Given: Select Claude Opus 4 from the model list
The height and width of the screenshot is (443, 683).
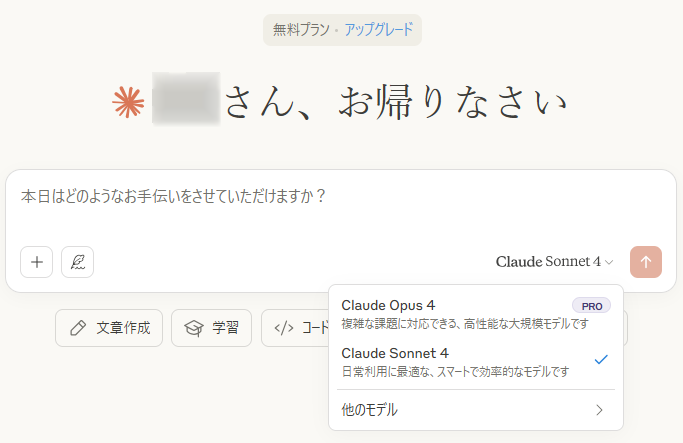Looking at the screenshot, I should click(x=476, y=314).
